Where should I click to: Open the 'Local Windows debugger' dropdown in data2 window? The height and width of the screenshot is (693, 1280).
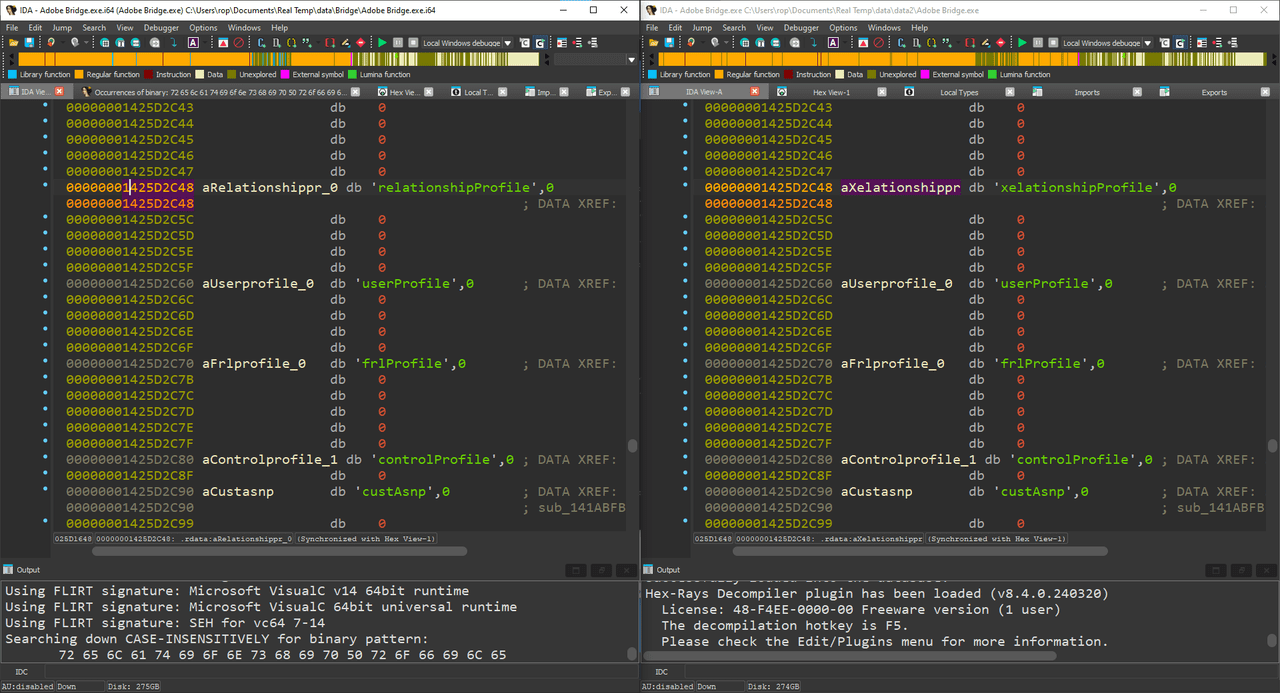[x=1148, y=43]
